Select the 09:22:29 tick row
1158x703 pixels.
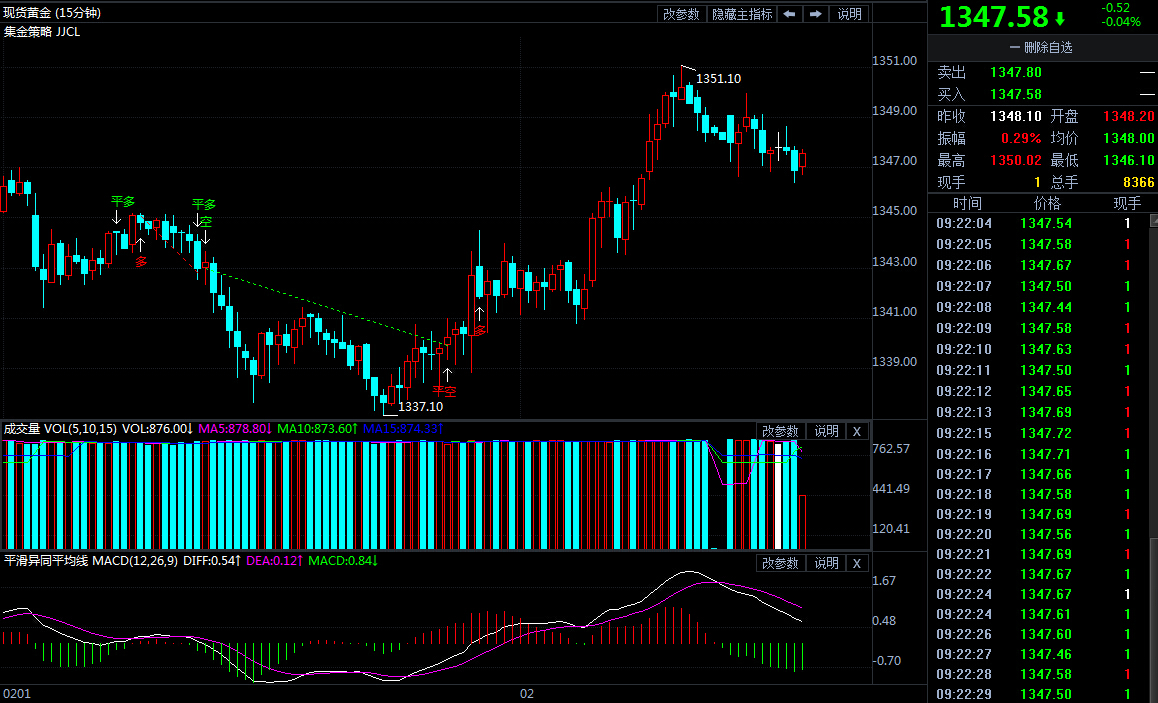[x=1038, y=694]
